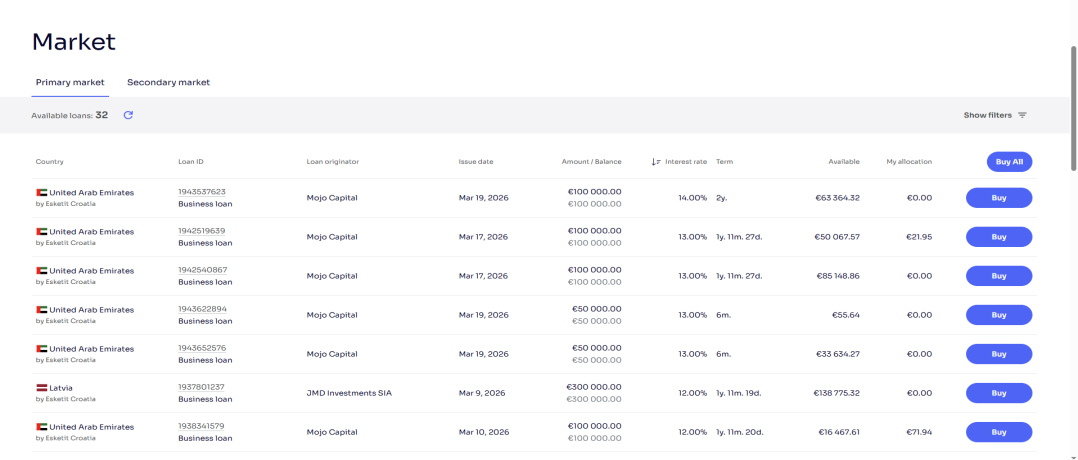Click the Term column header
1078x460 pixels.
tap(724, 162)
